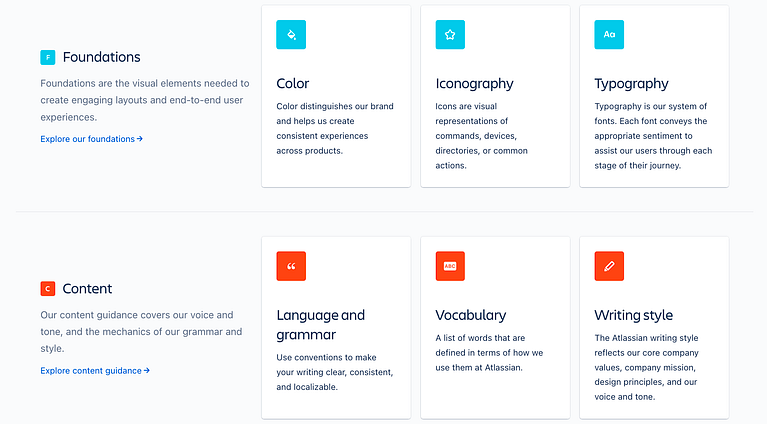Viewport: 767px width, 424px height.
Task: Open the Explore our foundations link
Action: 91,139
